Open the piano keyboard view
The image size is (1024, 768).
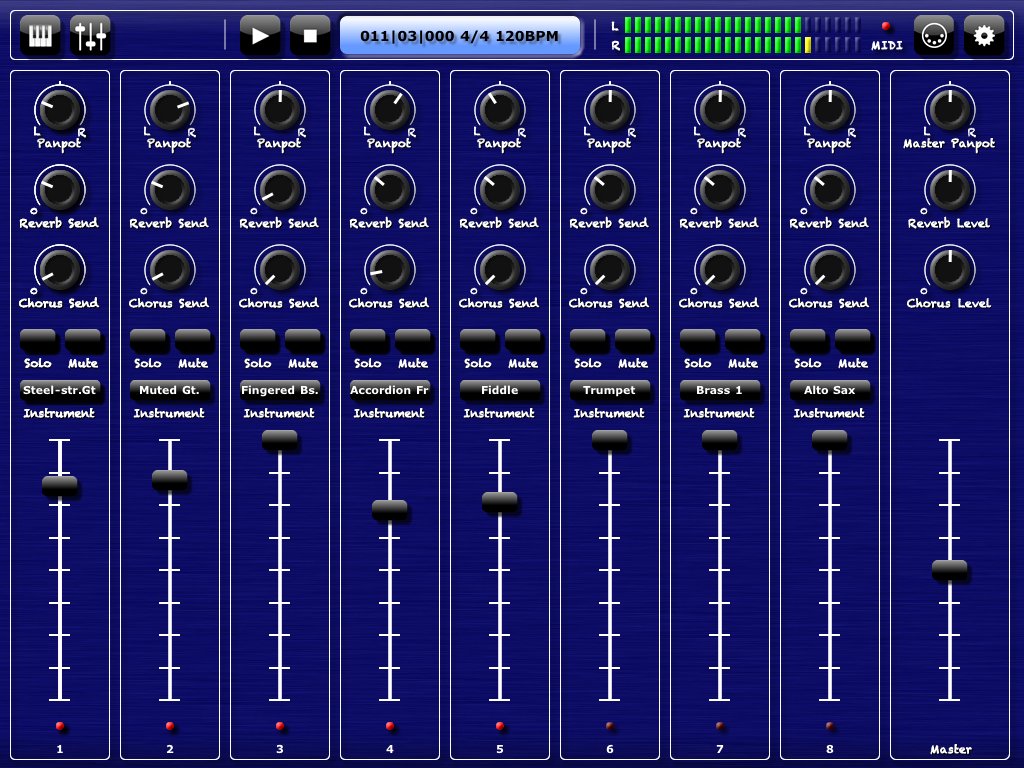tap(39, 36)
